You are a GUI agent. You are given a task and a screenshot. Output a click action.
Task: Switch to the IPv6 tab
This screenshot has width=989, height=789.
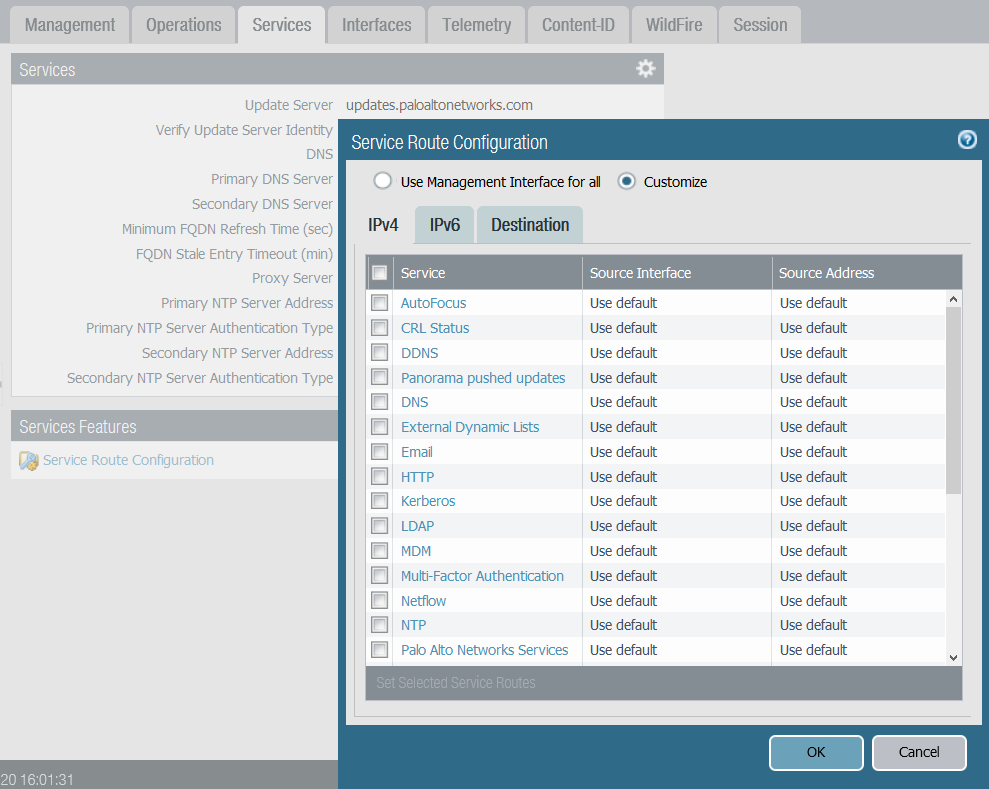pos(445,225)
